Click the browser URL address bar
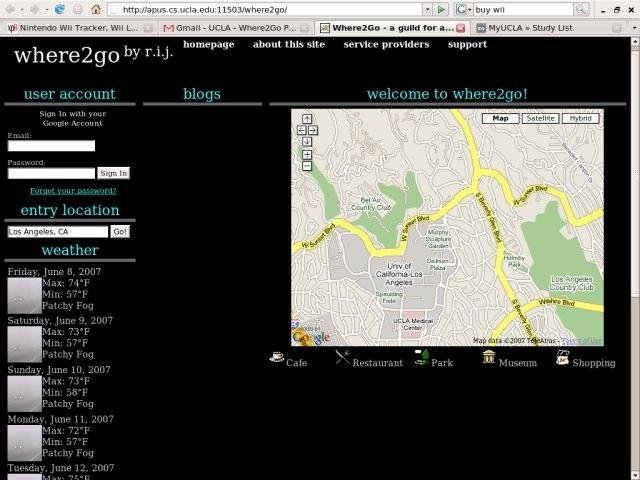Viewport: 640px width, 480px height. click(265, 9)
